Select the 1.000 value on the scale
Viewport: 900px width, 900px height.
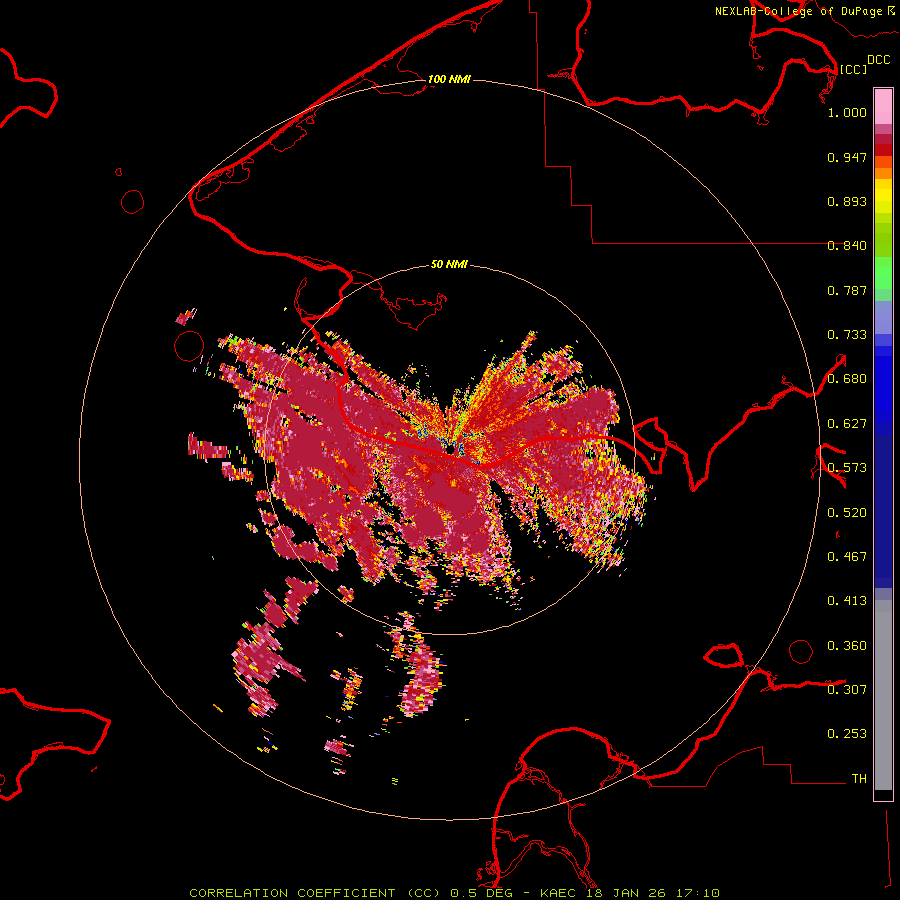pyautogui.click(x=847, y=112)
